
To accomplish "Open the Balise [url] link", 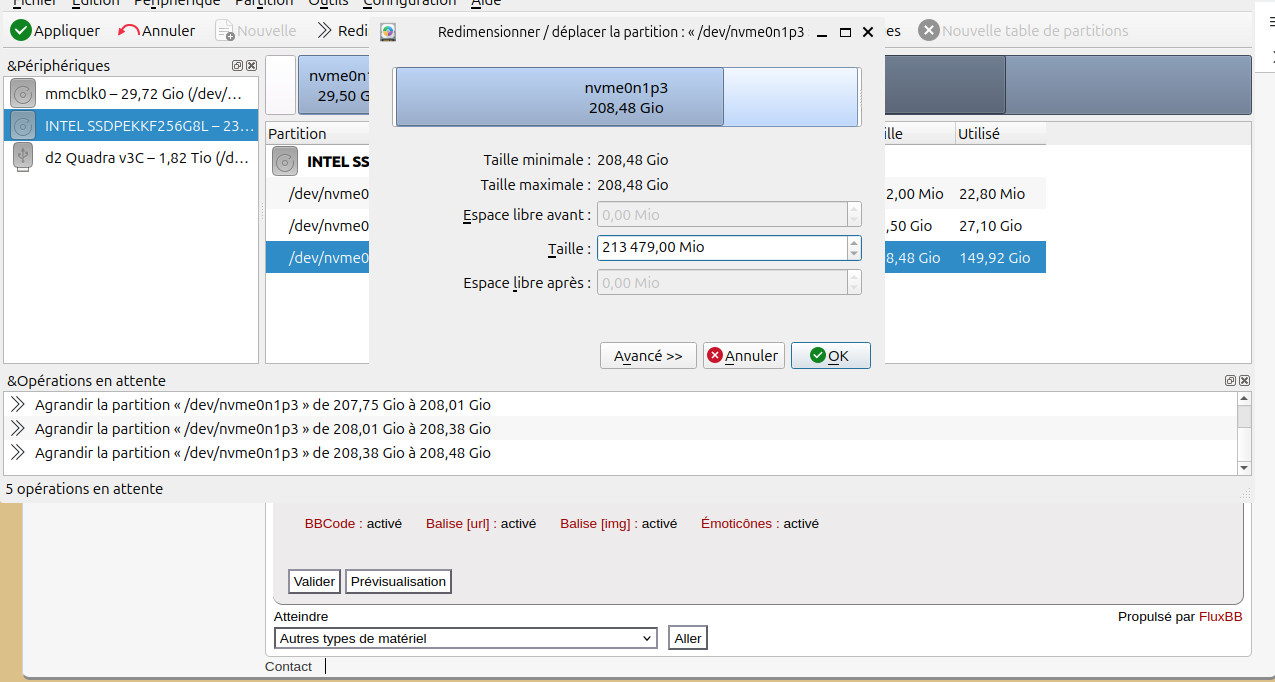I will coord(458,523).
